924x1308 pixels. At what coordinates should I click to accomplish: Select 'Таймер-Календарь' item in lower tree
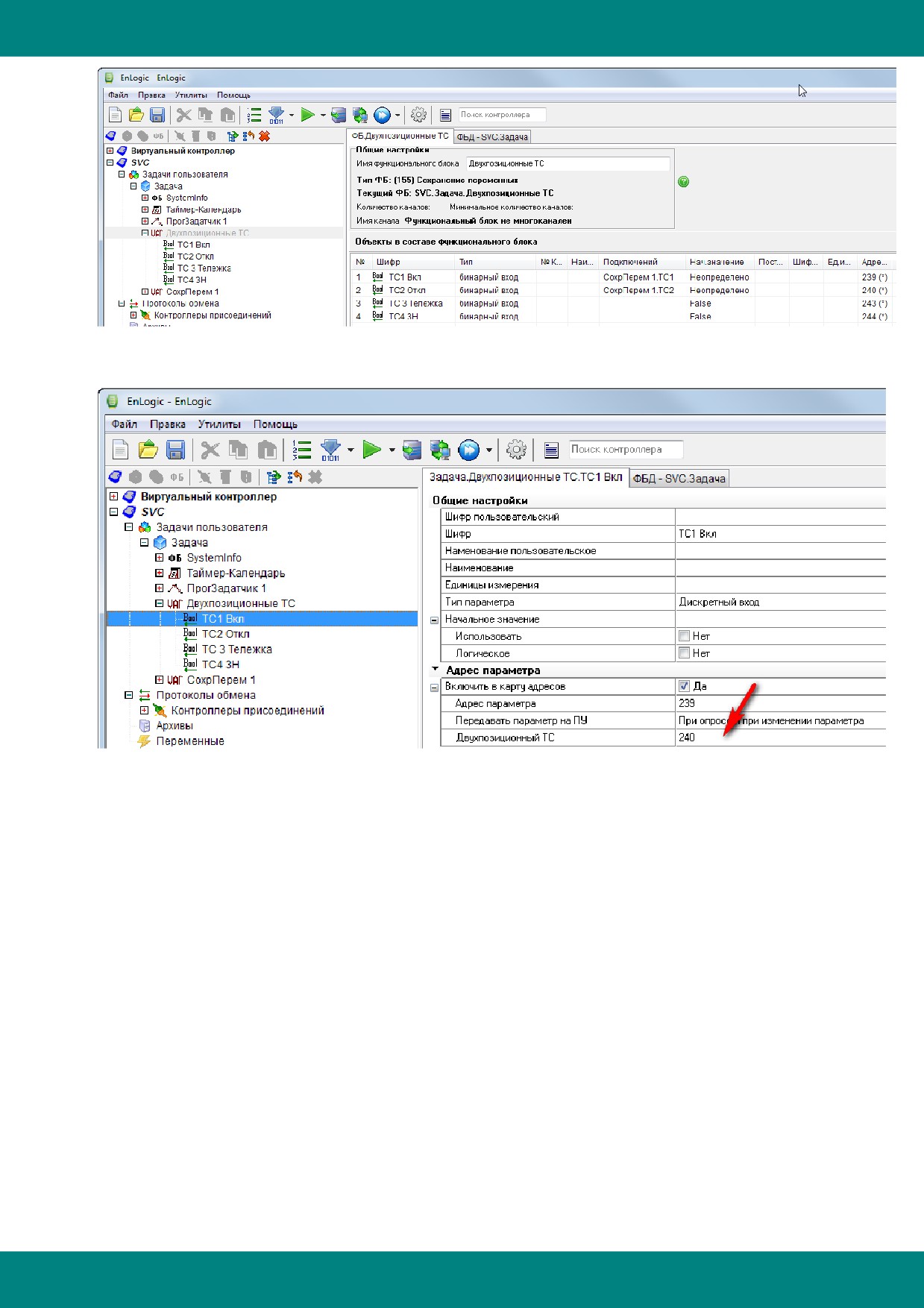pos(236,573)
